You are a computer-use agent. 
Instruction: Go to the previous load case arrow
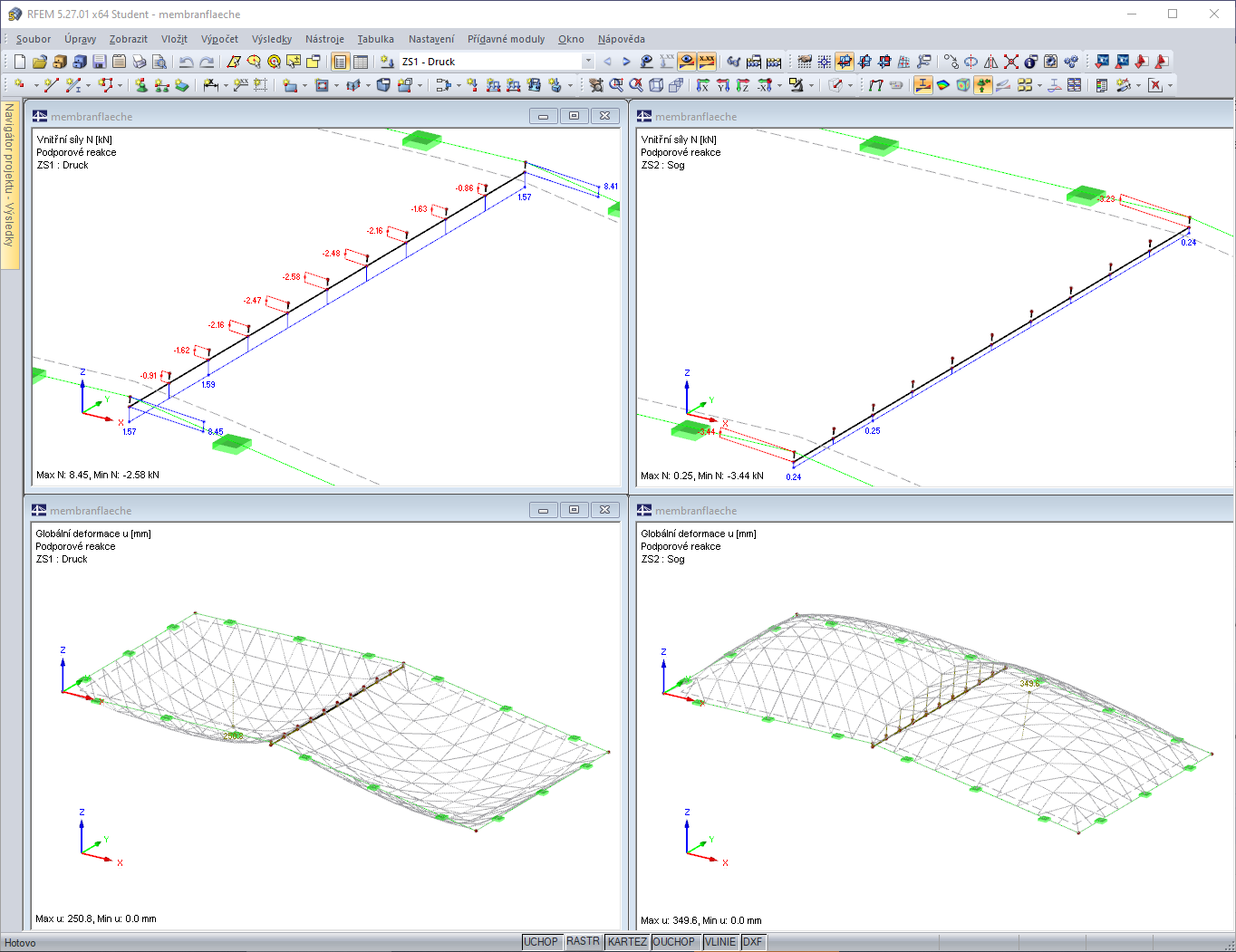[x=607, y=62]
